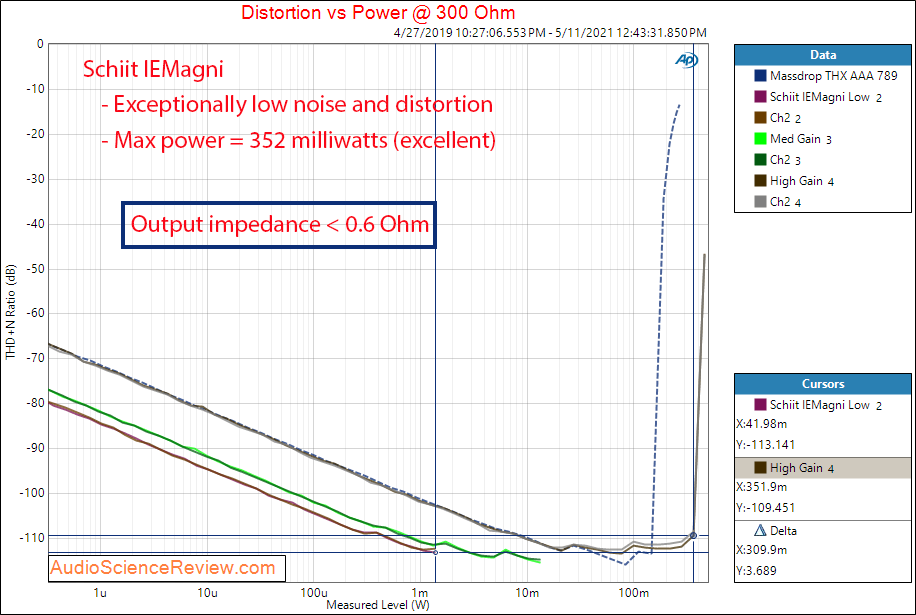Click the Delta X:309.9m value
Image resolution: width=916 pixels, height=615 pixels.
762,550
